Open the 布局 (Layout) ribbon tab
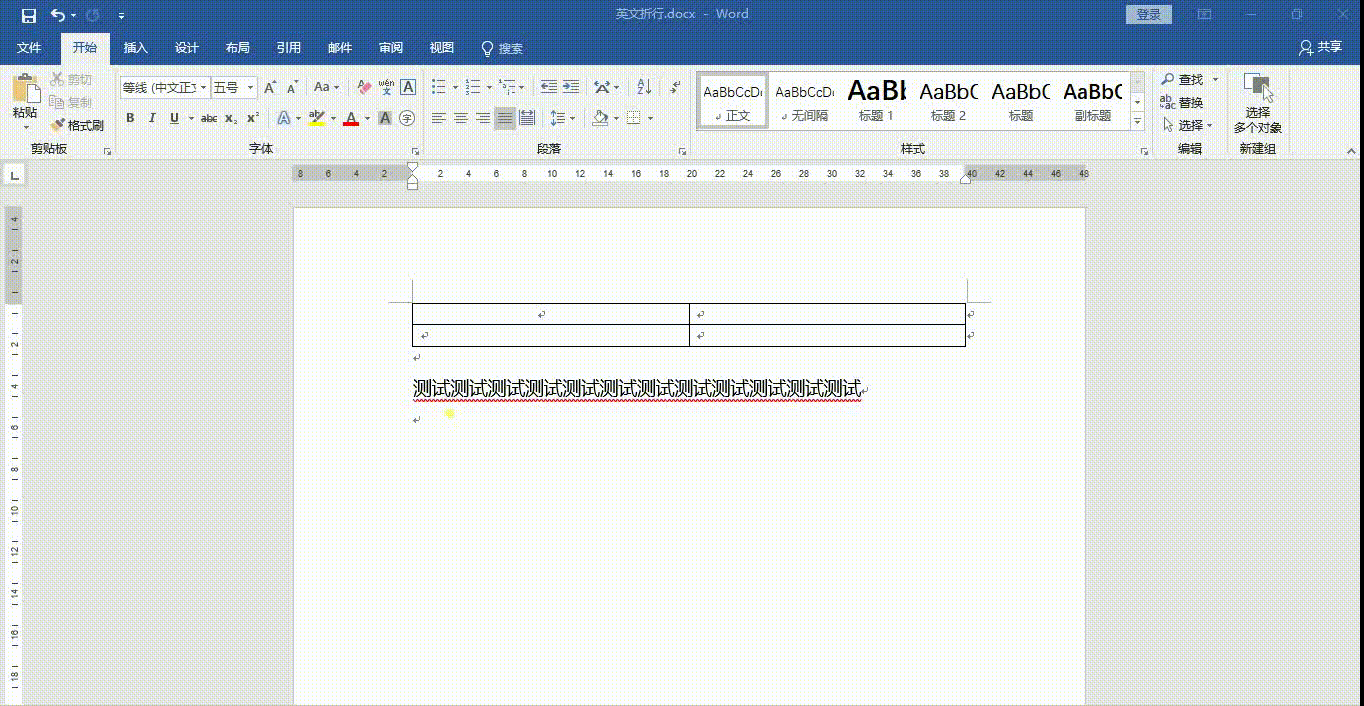 point(237,48)
